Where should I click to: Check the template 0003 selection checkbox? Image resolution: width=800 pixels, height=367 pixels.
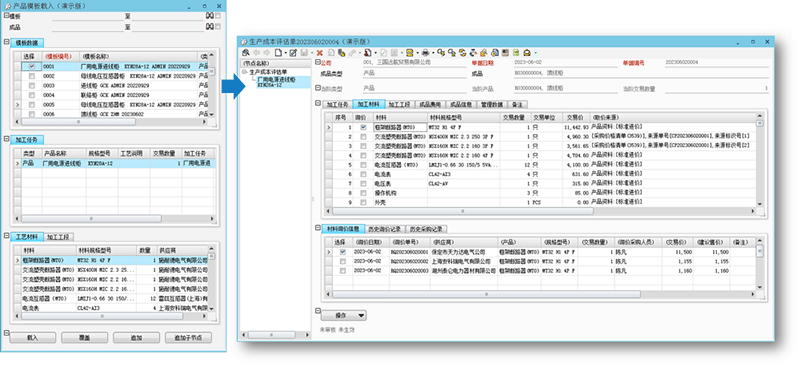coord(32,85)
